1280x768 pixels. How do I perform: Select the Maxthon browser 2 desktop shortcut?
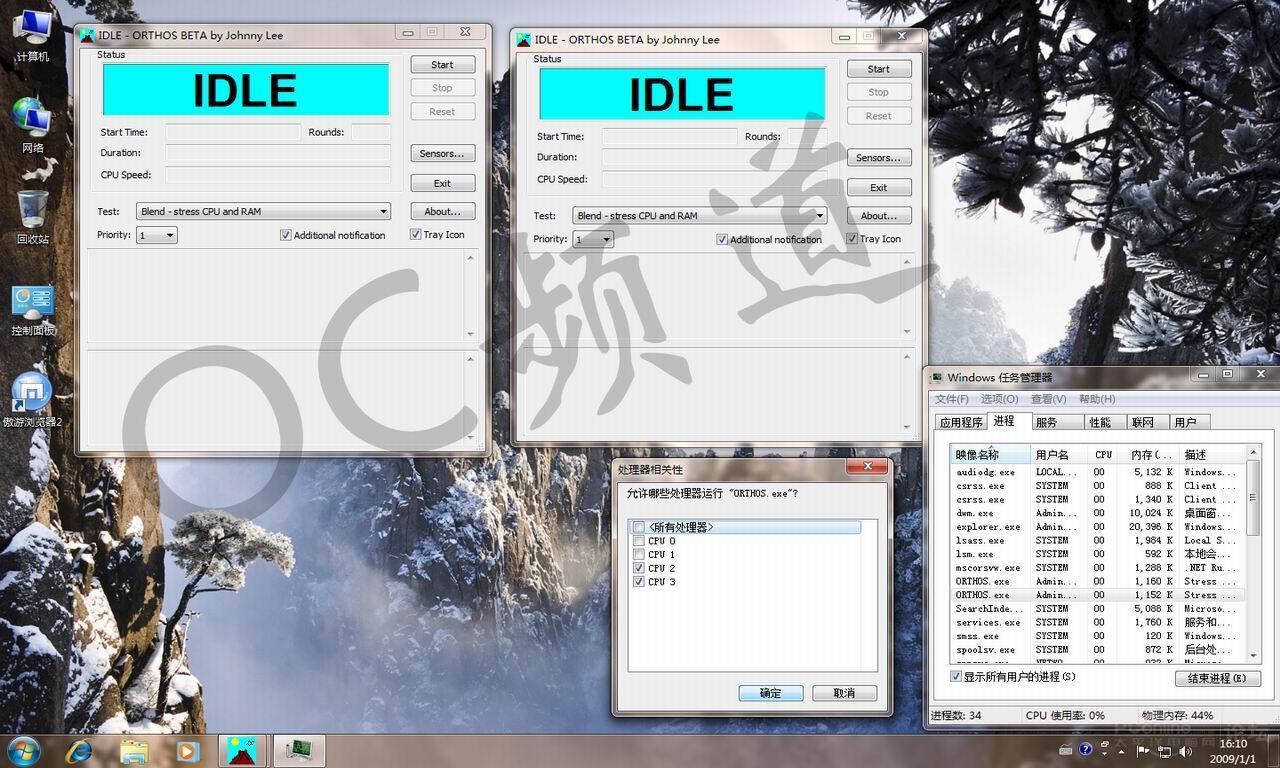32,400
